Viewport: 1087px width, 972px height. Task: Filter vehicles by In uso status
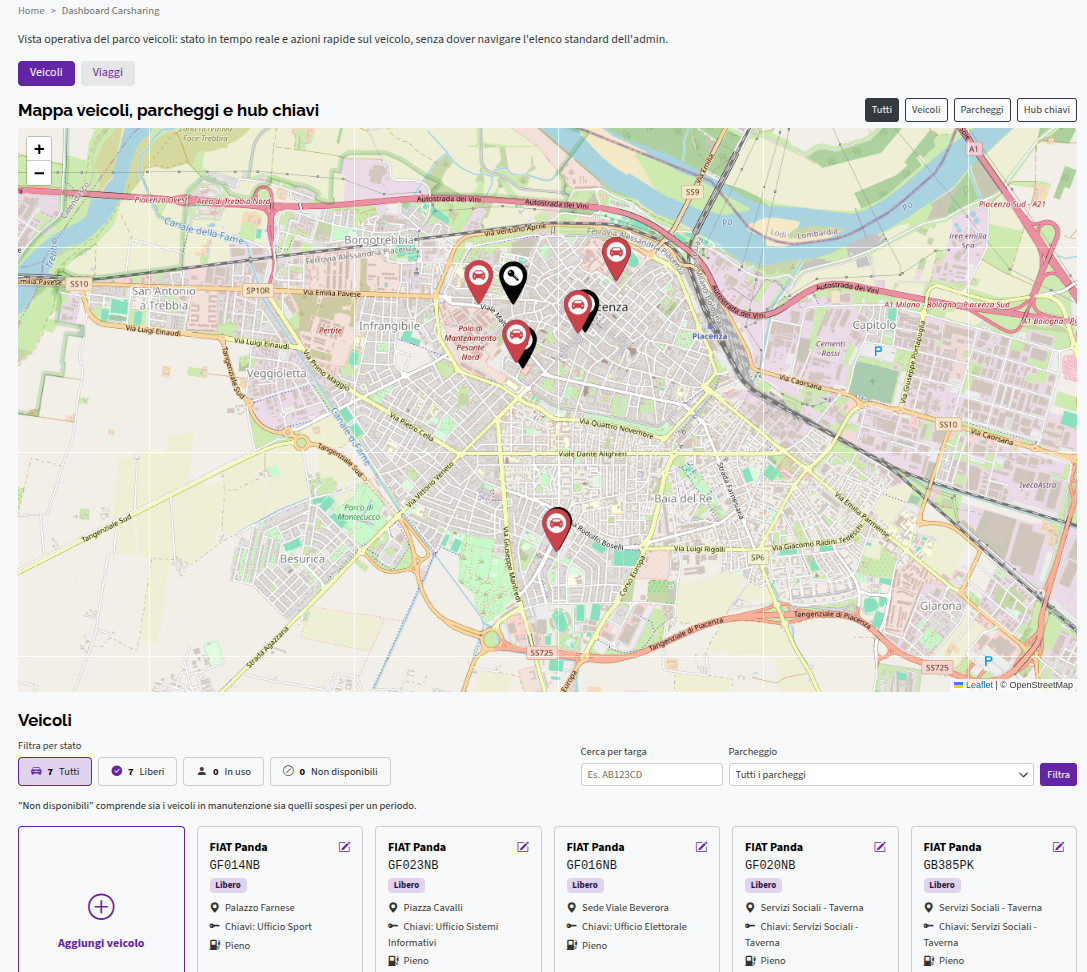tap(223, 772)
